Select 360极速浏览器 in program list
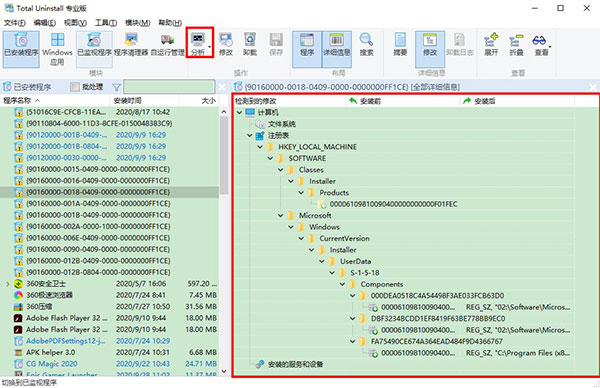Screen dimensions: 600x388 coord(109,295)
